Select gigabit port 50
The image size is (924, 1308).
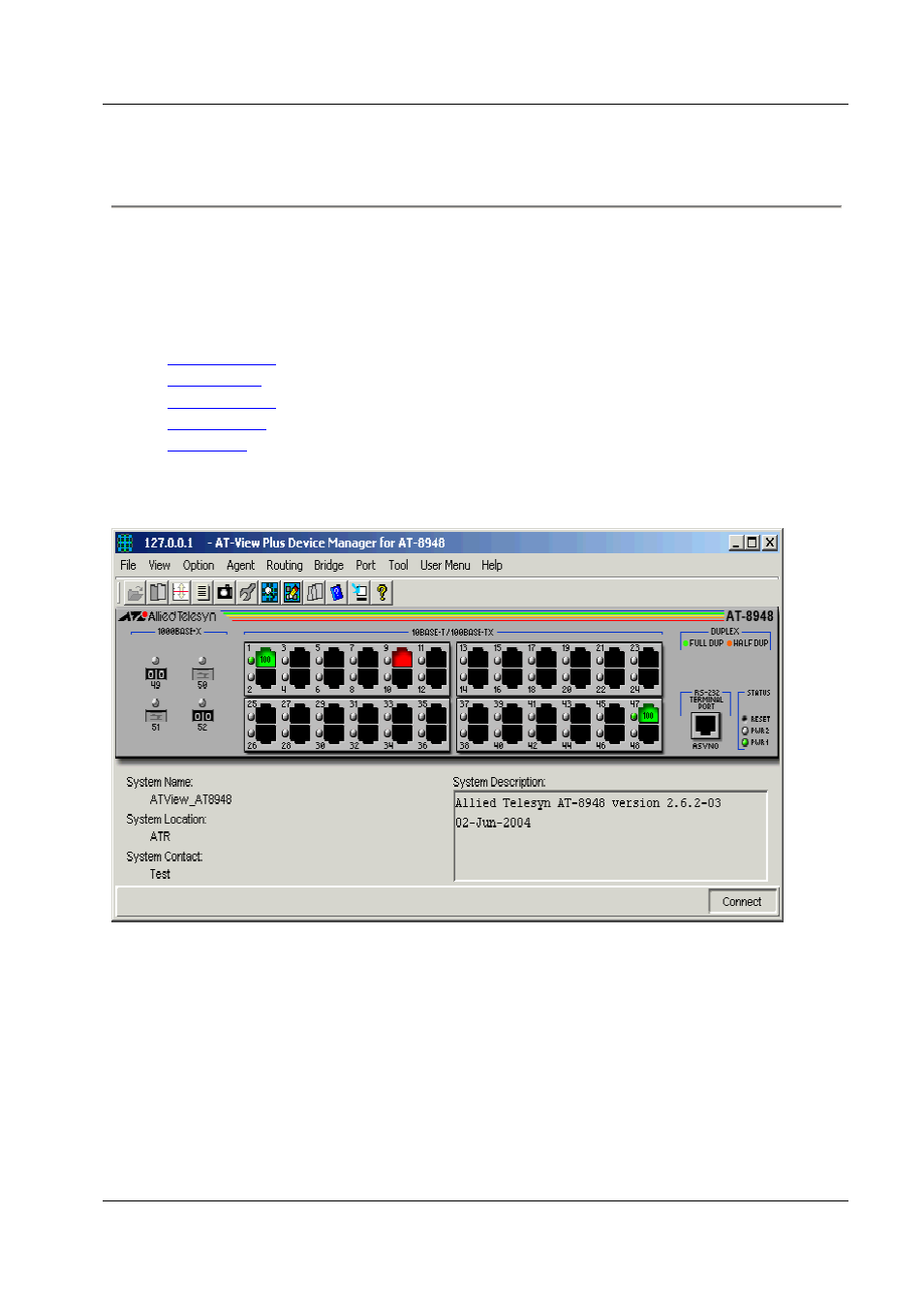click(202, 673)
